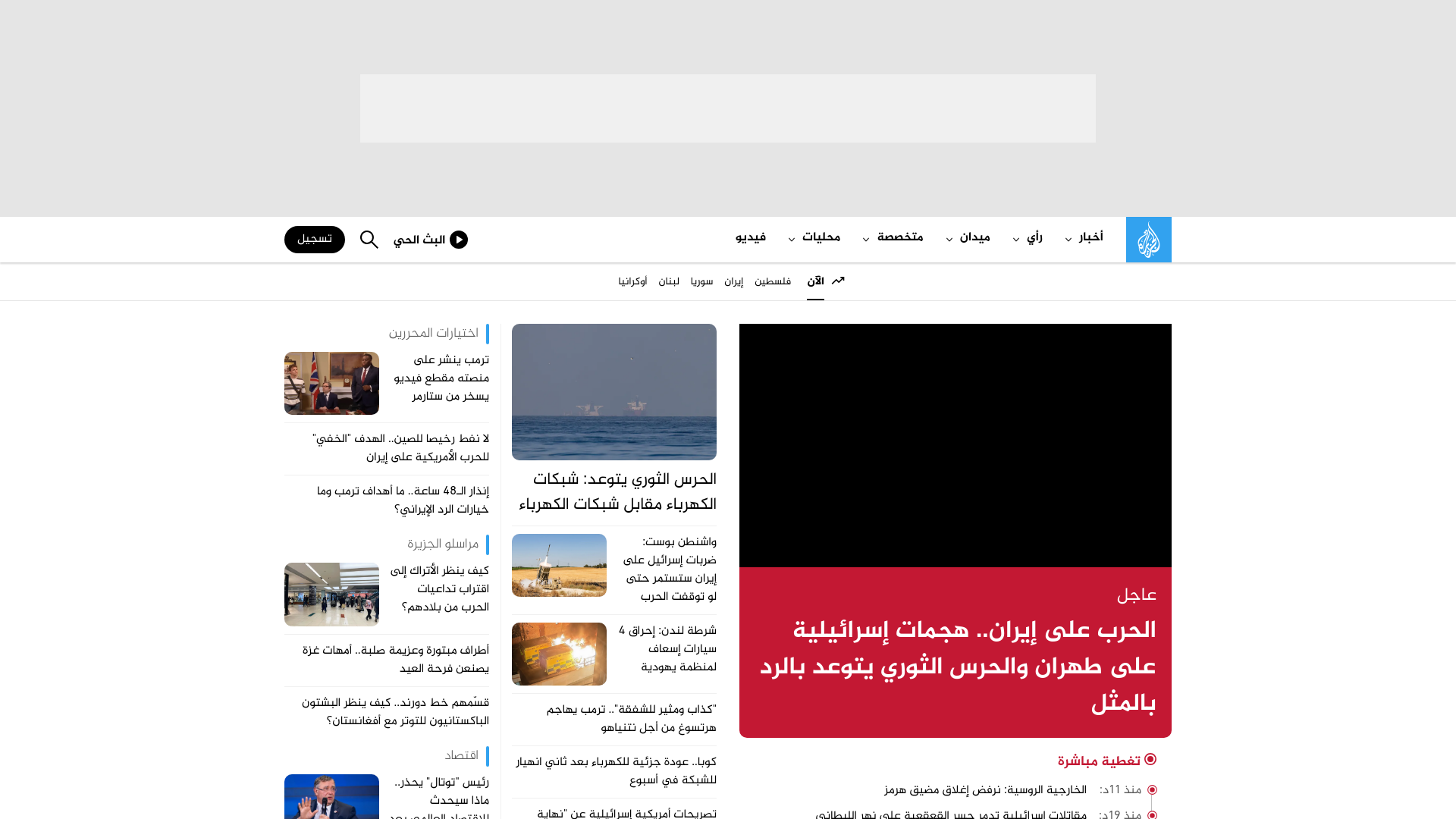The width and height of the screenshot is (1456, 819).
Task: Open headline ترمب يهاجم هرتسوغ
Action: point(631,719)
